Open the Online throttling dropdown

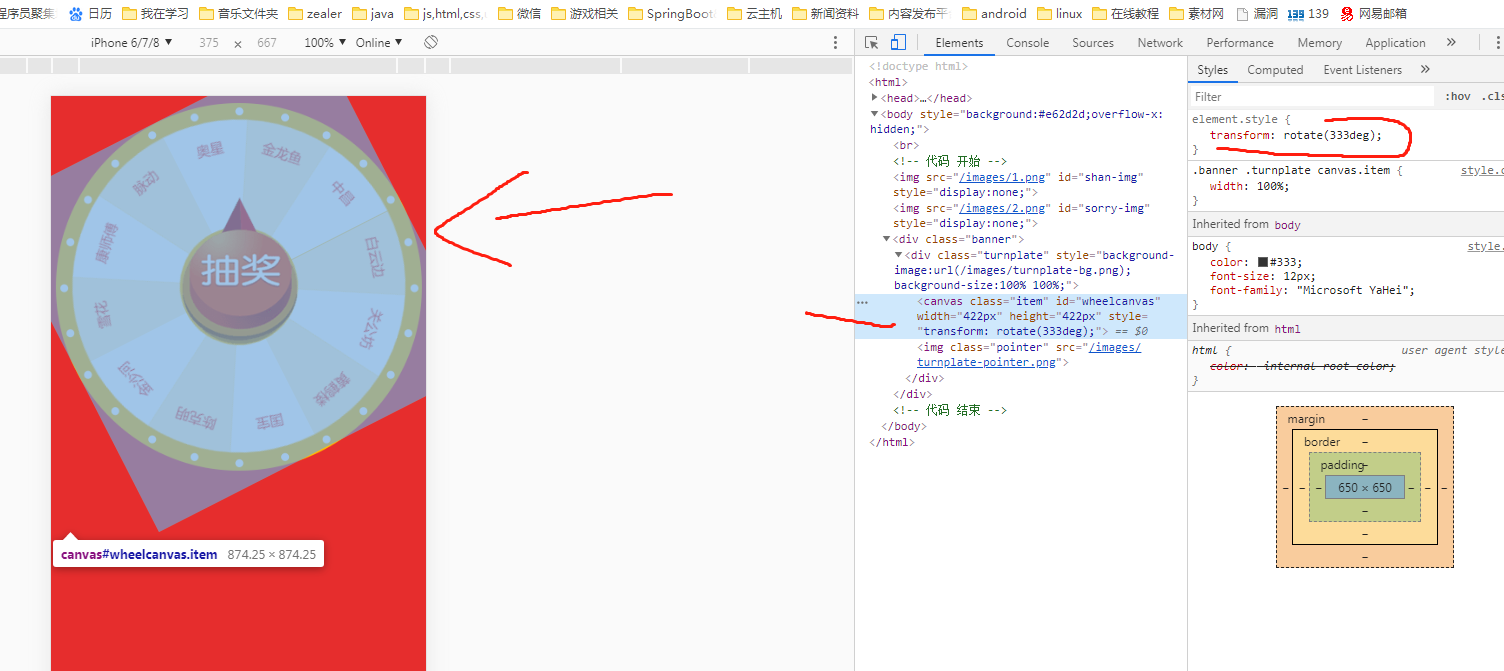tap(379, 43)
